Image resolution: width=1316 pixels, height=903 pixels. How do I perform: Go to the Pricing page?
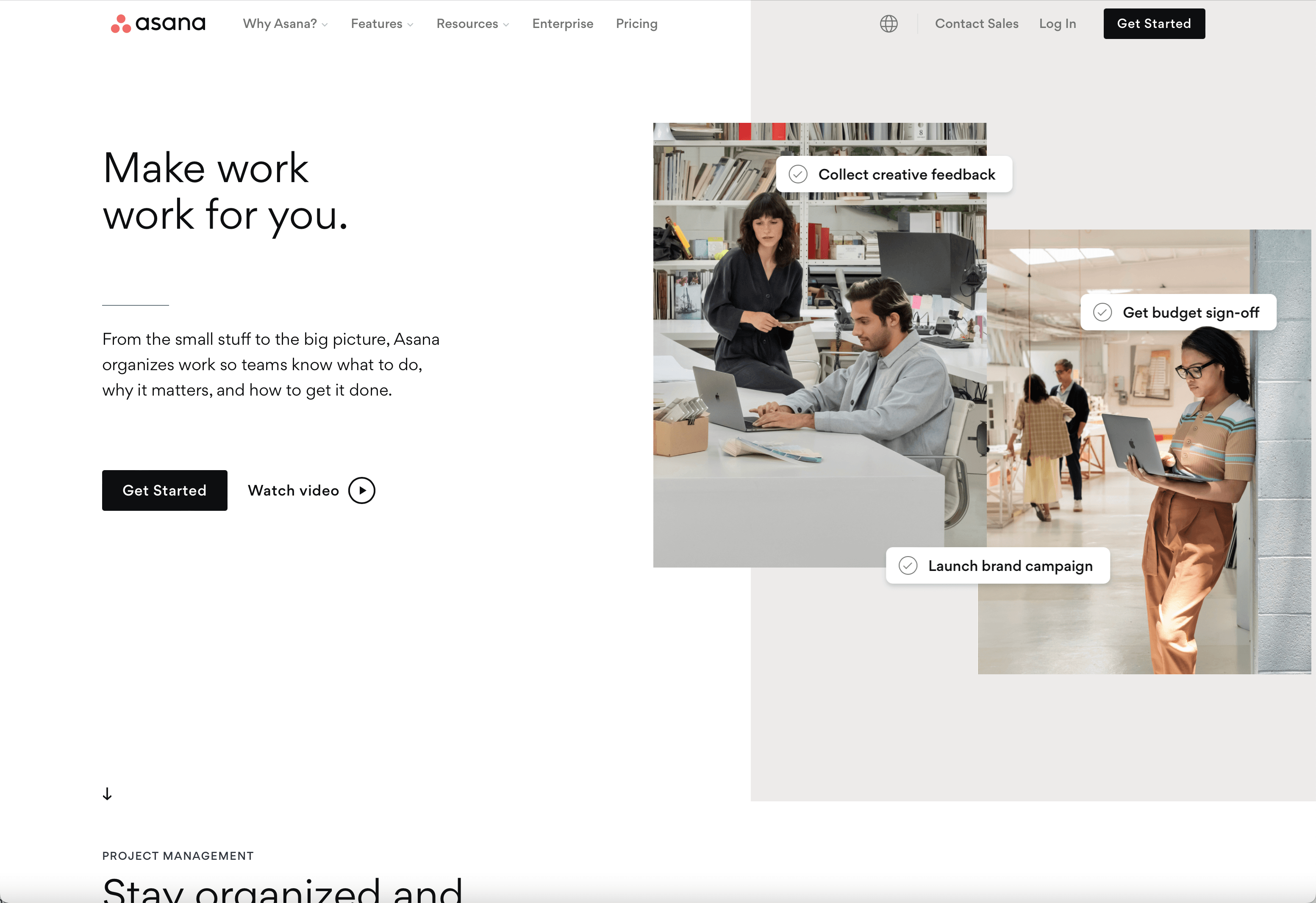coord(636,24)
